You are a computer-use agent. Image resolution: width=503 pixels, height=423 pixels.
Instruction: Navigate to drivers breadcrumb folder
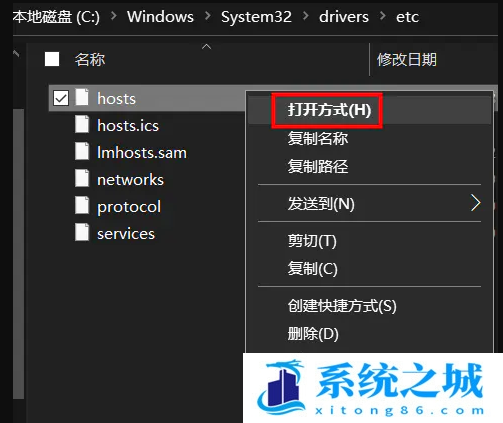(x=344, y=17)
